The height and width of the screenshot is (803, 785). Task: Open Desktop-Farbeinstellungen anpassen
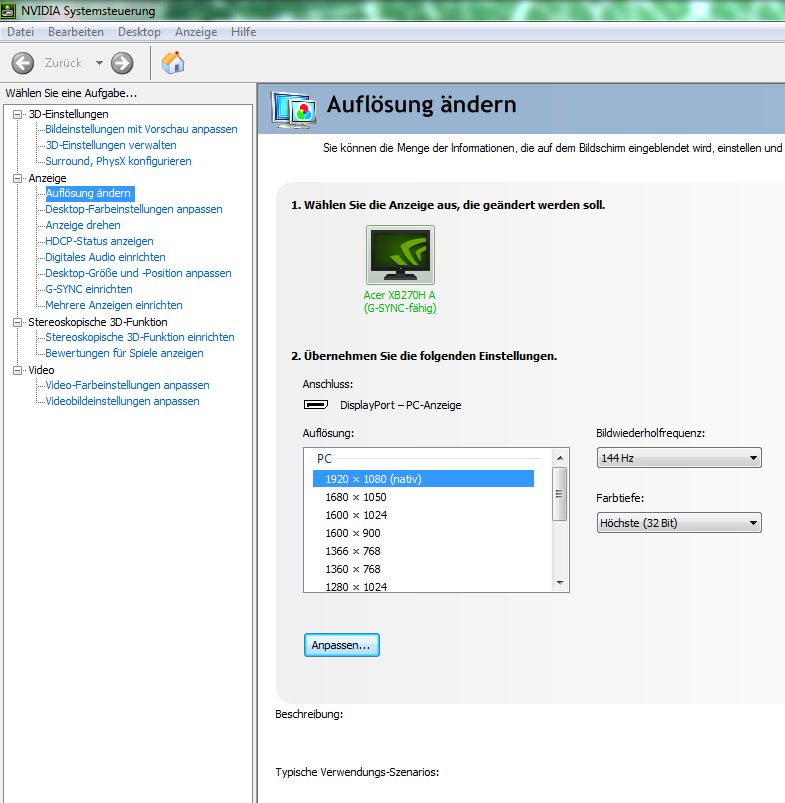coord(134,209)
